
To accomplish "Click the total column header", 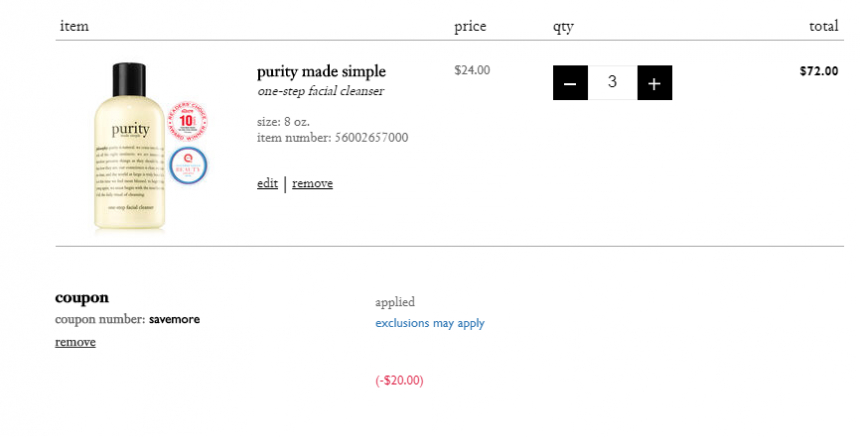I will (x=824, y=26).
